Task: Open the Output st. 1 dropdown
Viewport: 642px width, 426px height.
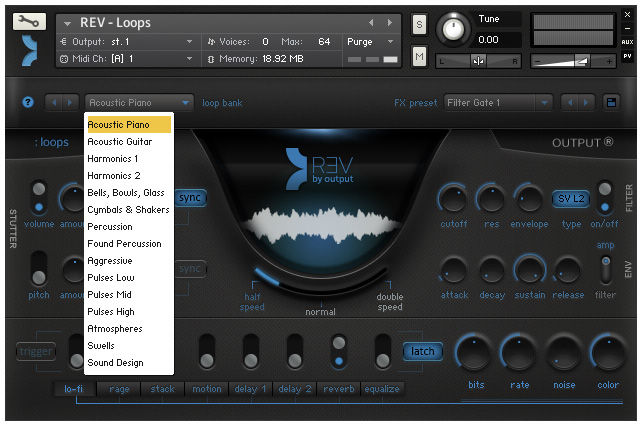Action: [127, 42]
